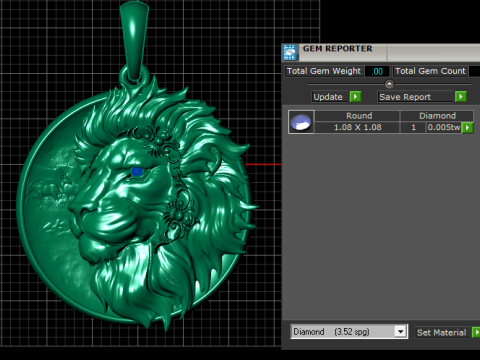Select the blue gem in the lion's eye
Screen dimensions: 480x360
tap(137, 172)
